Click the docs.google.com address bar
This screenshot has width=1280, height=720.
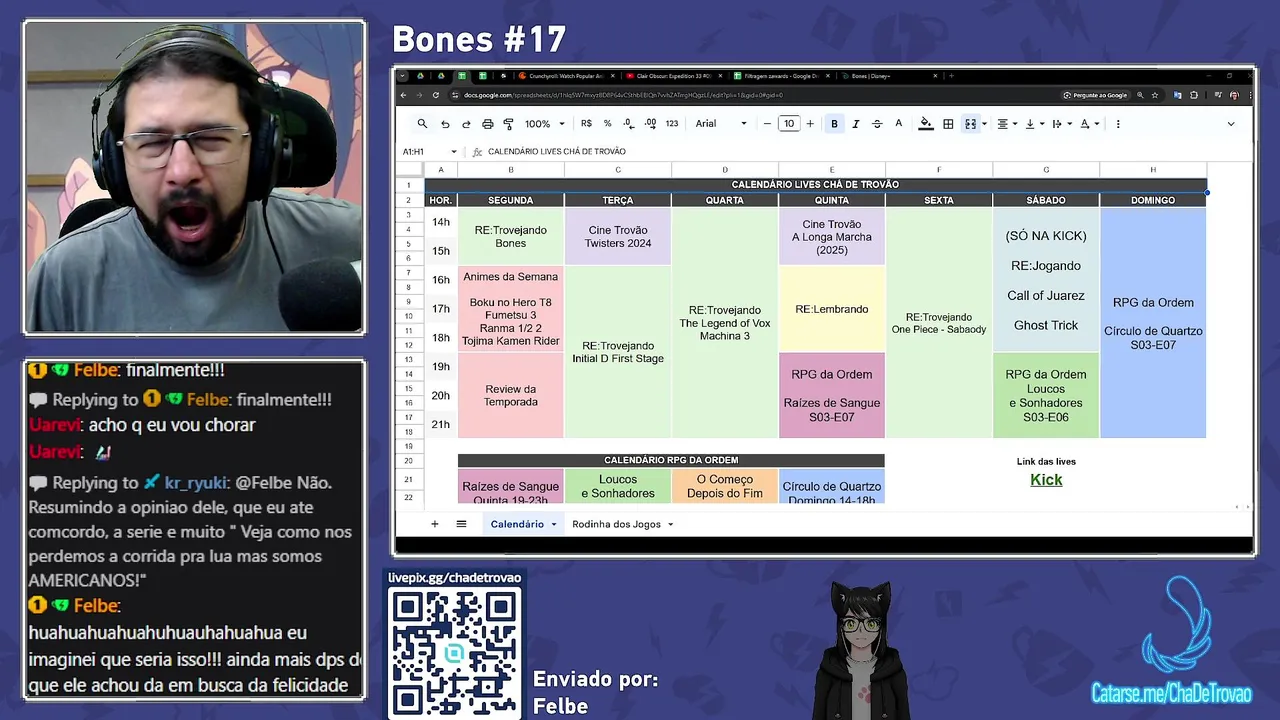[750, 95]
